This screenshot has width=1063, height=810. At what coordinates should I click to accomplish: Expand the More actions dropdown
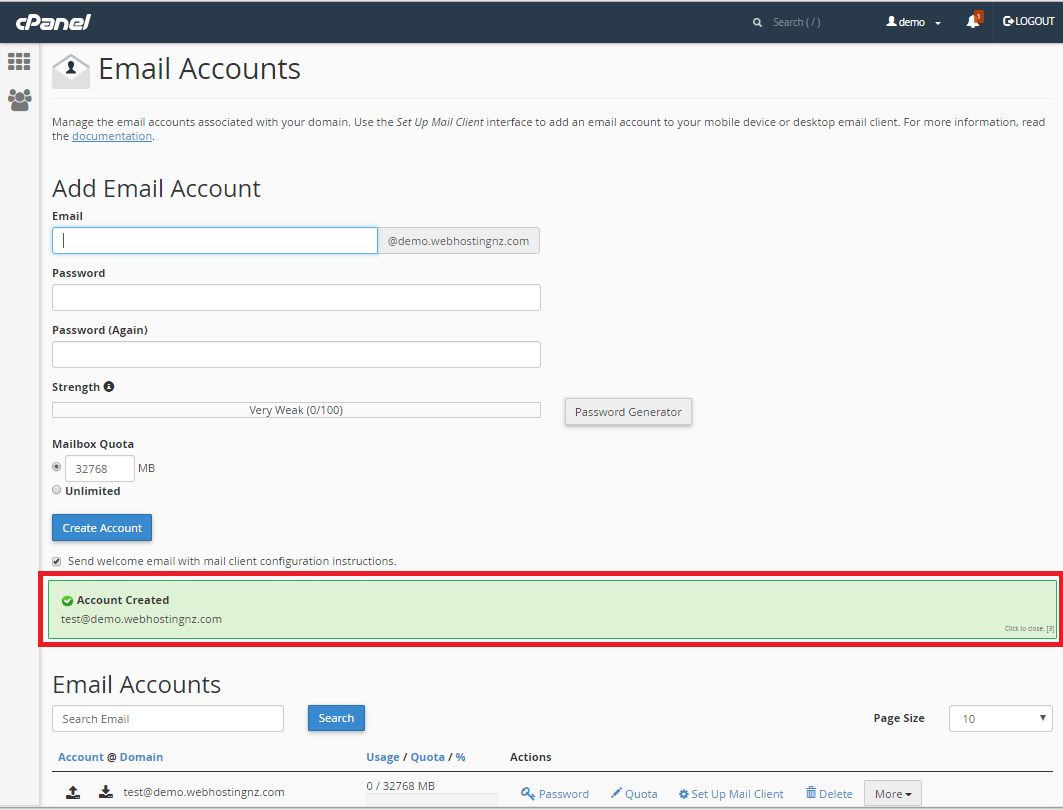(892, 792)
